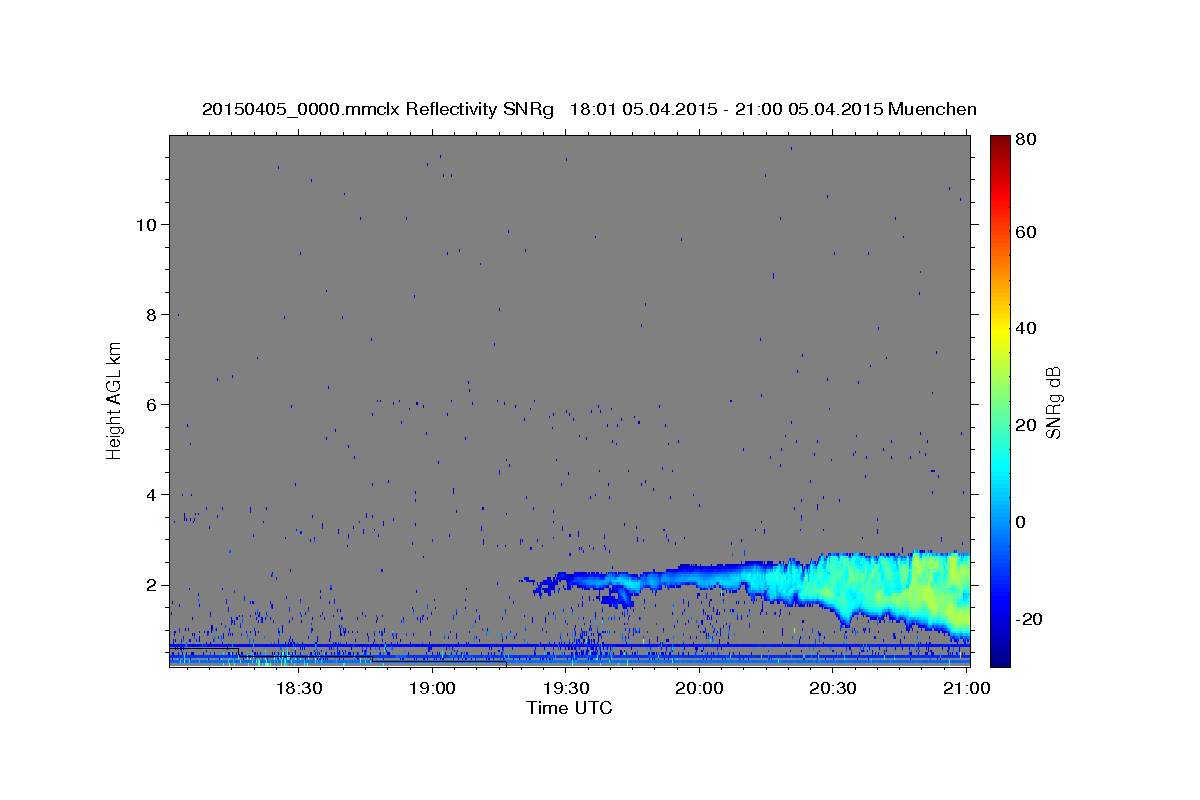Select the 18:30 time tick label
Viewport: 1200px width, 800px height.
[298, 688]
